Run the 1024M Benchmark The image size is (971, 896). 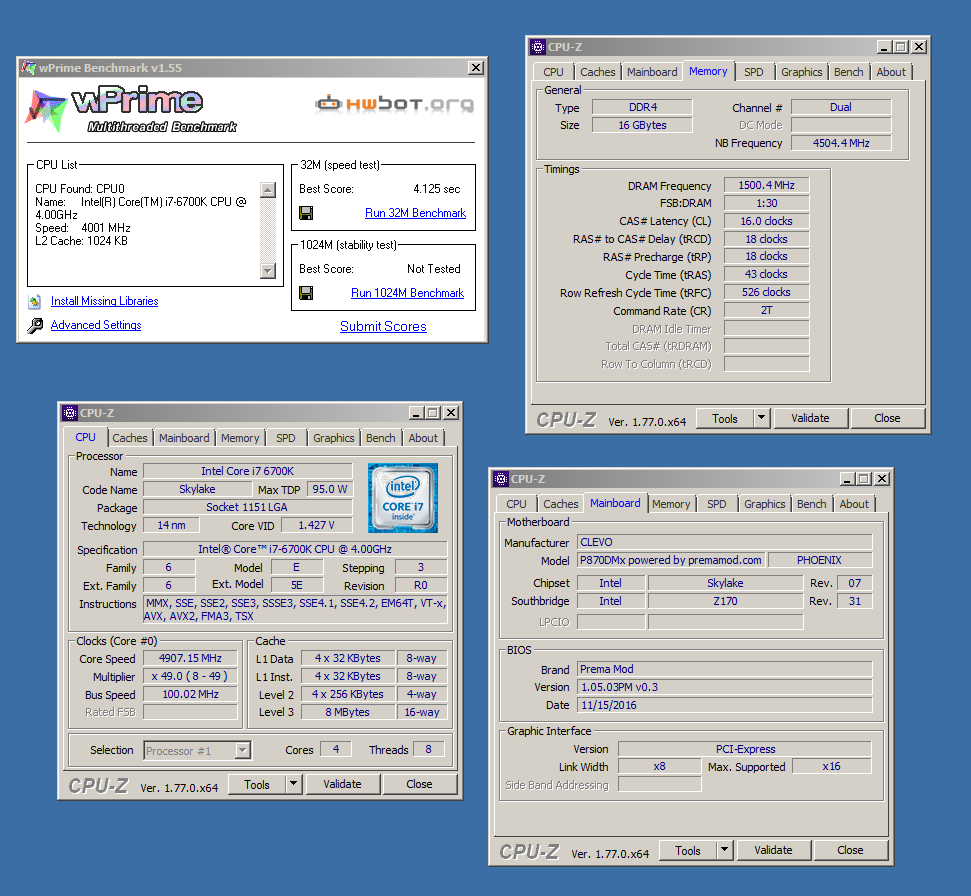(407, 293)
